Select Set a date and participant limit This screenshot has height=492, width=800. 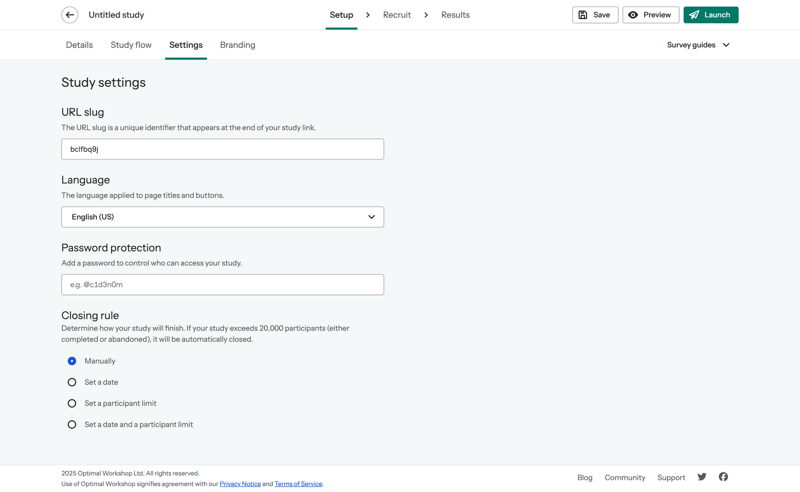click(72, 424)
